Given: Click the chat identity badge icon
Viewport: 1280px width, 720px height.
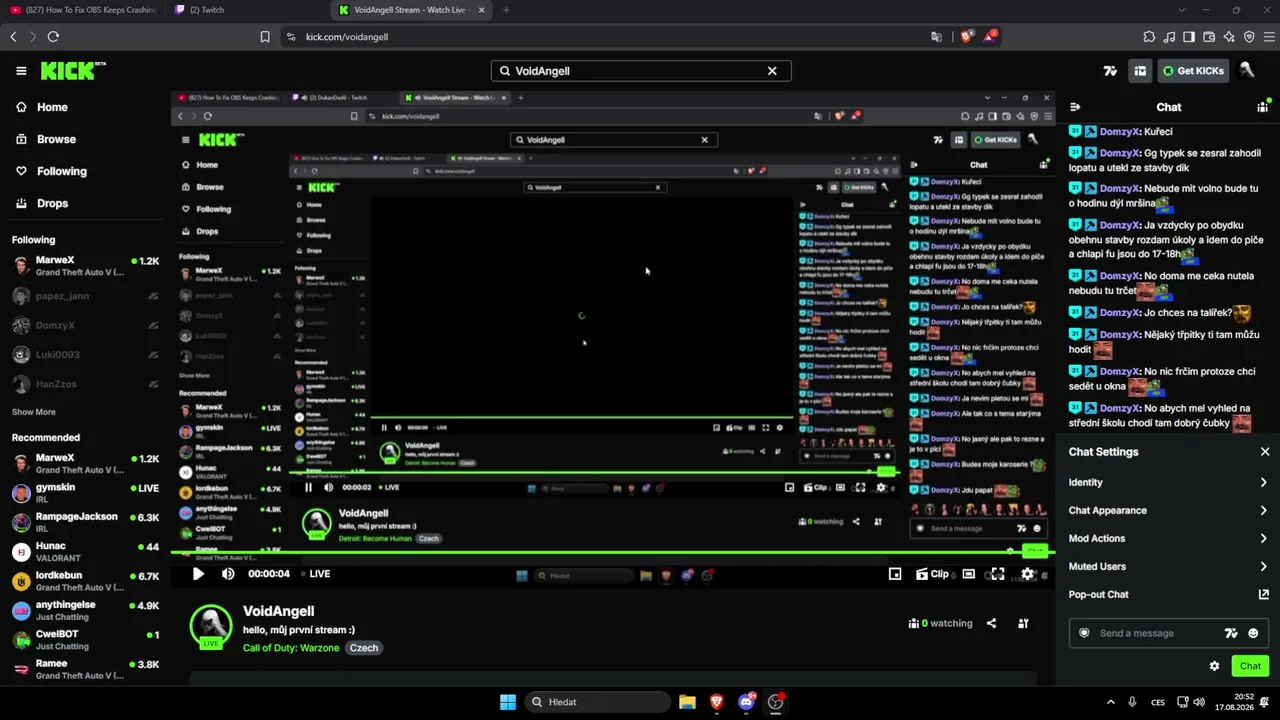Looking at the screenshot, I should pos(1084,633).
